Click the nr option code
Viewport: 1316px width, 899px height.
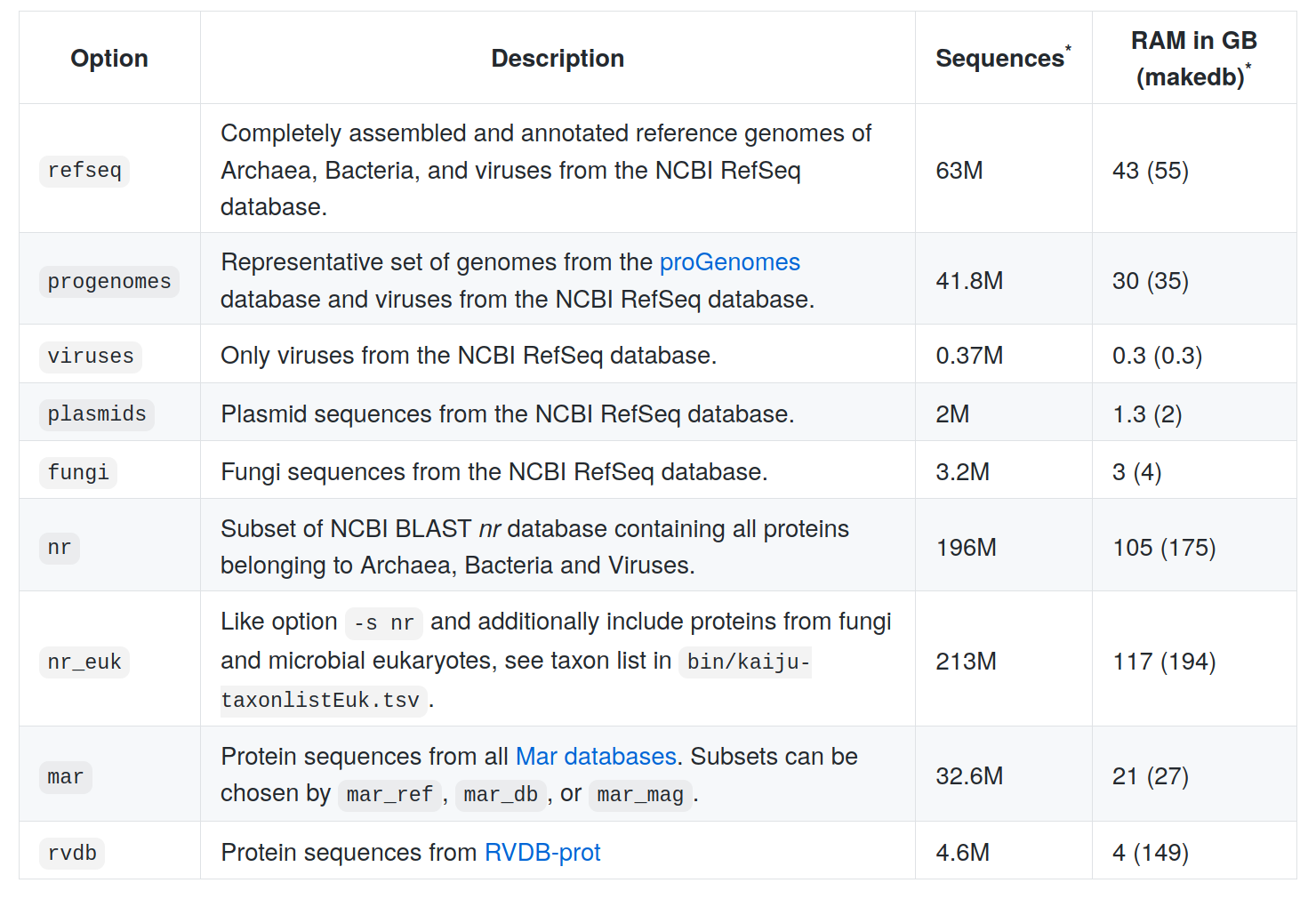tap(60, 548)
